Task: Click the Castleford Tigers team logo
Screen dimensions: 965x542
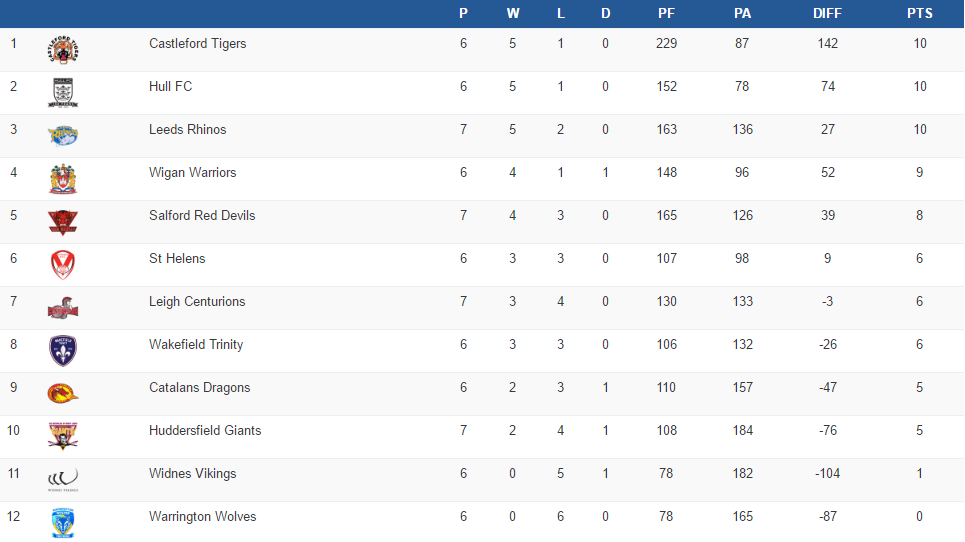Action: click(x=63, y=49)
